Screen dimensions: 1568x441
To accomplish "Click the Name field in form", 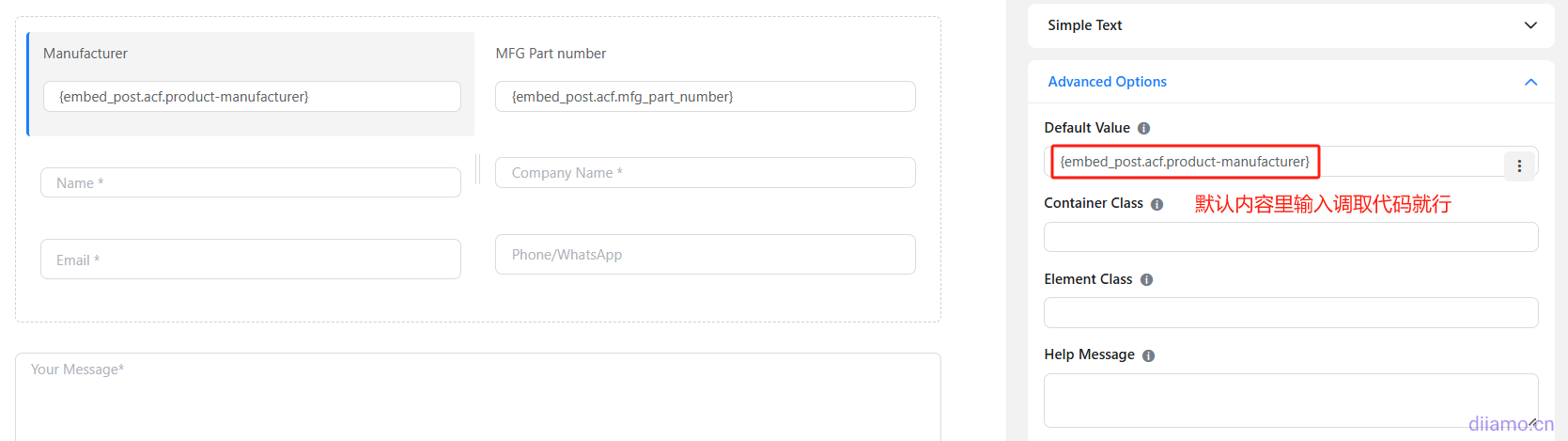I will pyautogui.click(x=251, y=182).
